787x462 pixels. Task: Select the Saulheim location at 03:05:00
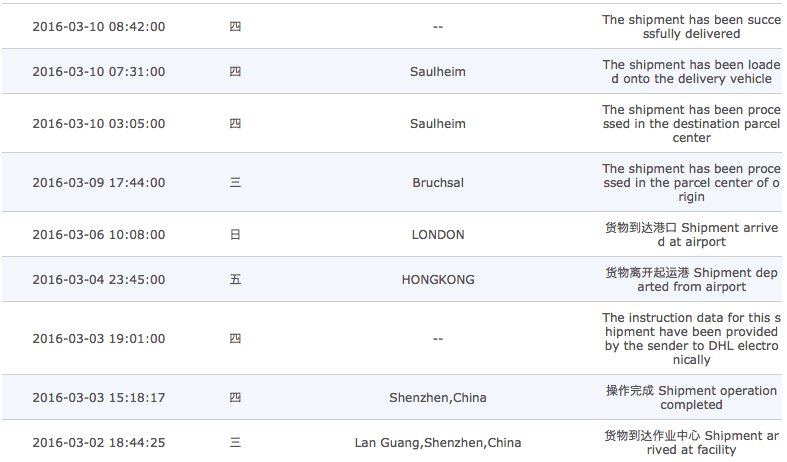[438, 124]
